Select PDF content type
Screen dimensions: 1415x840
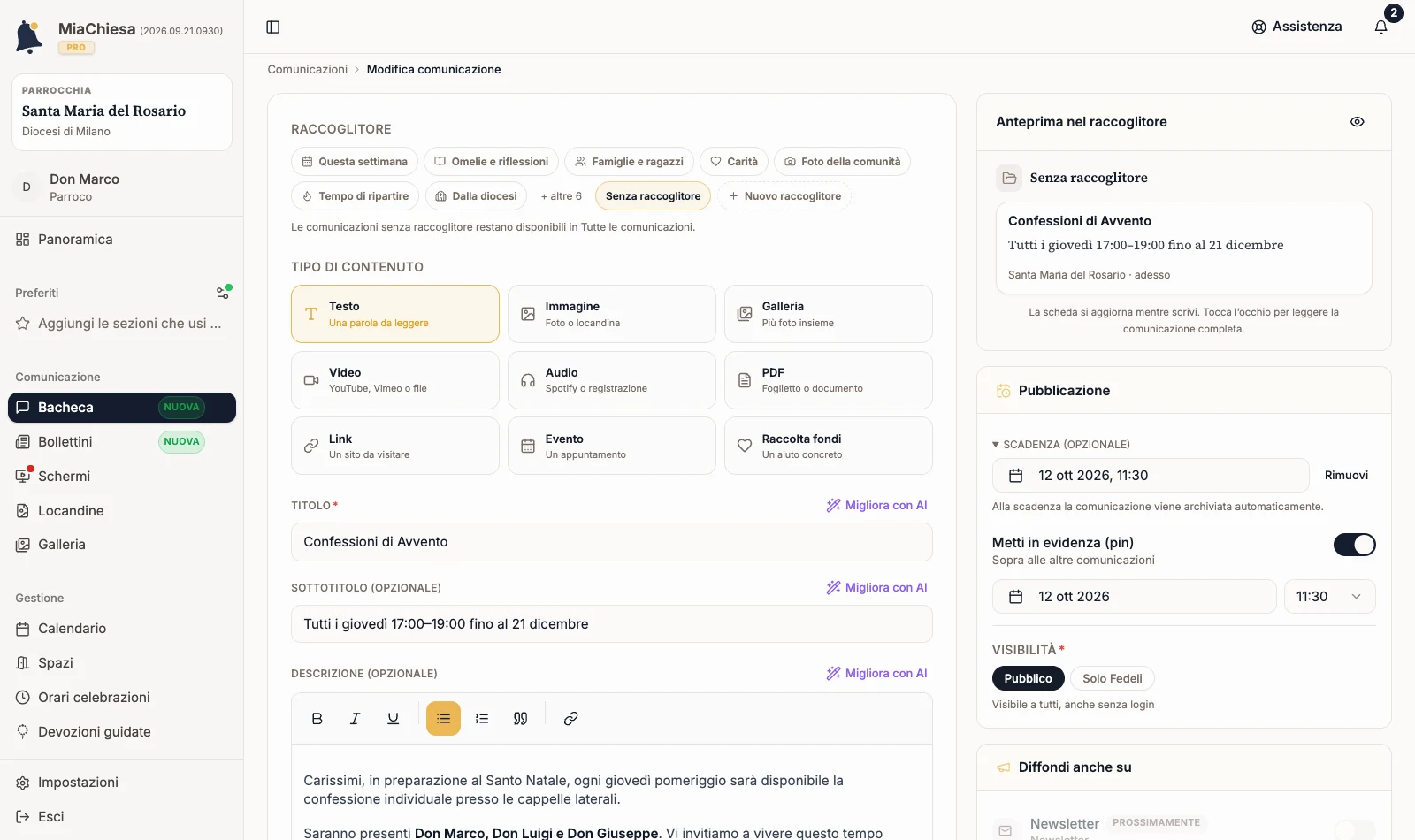pos(829,380)
